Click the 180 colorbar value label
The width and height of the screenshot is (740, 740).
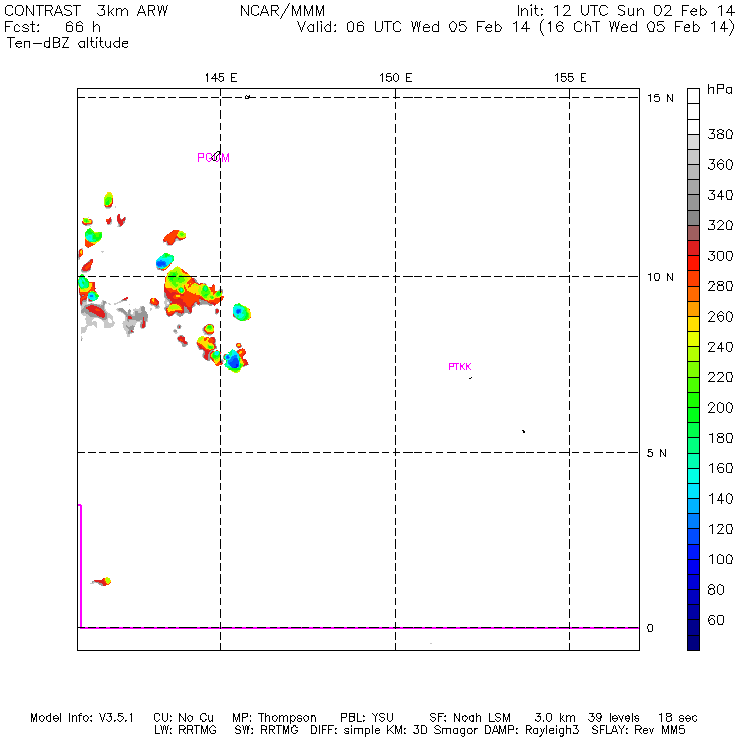720,438
